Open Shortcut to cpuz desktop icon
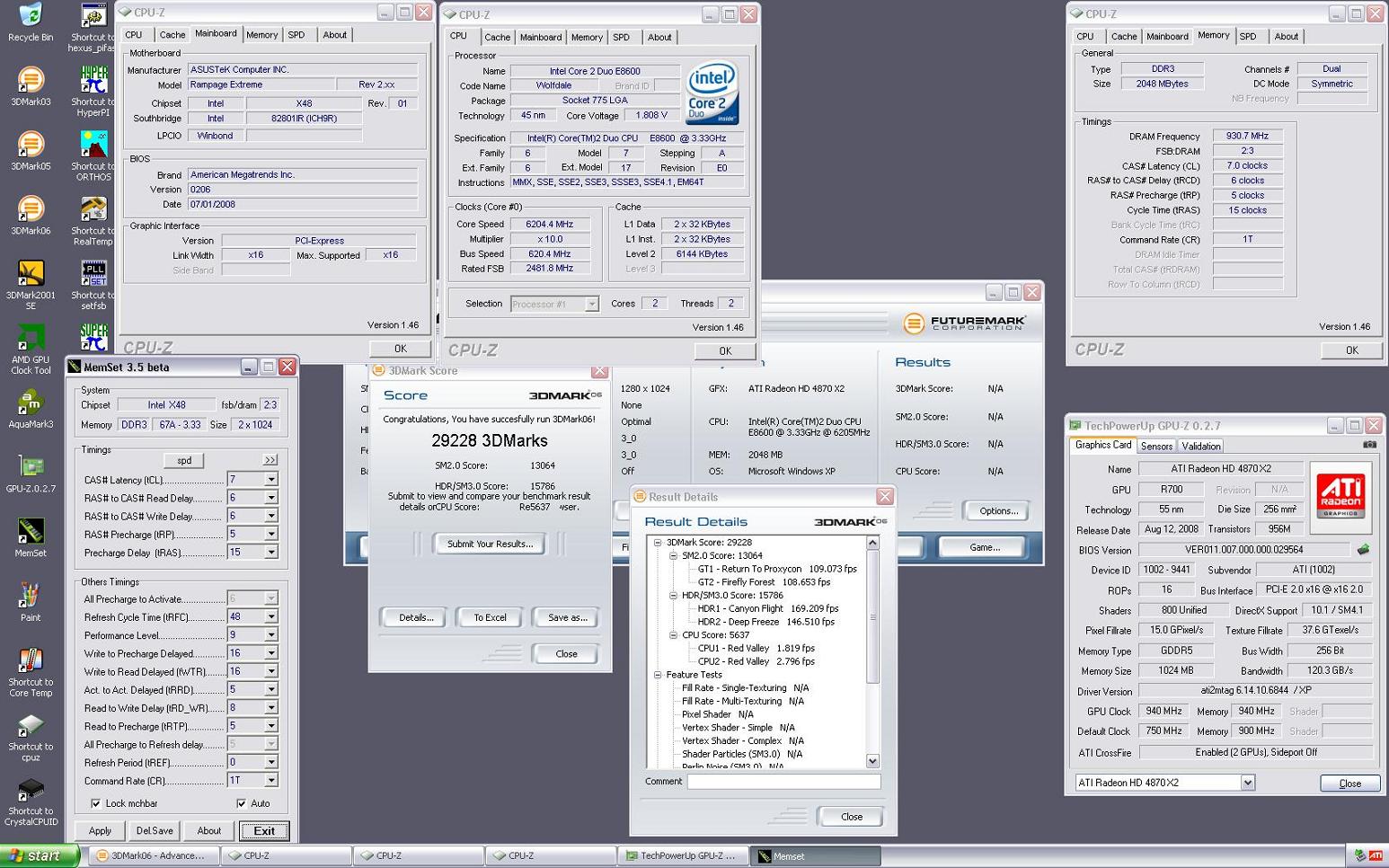This screenshot has width=1389, height=868. pos(31,738)
